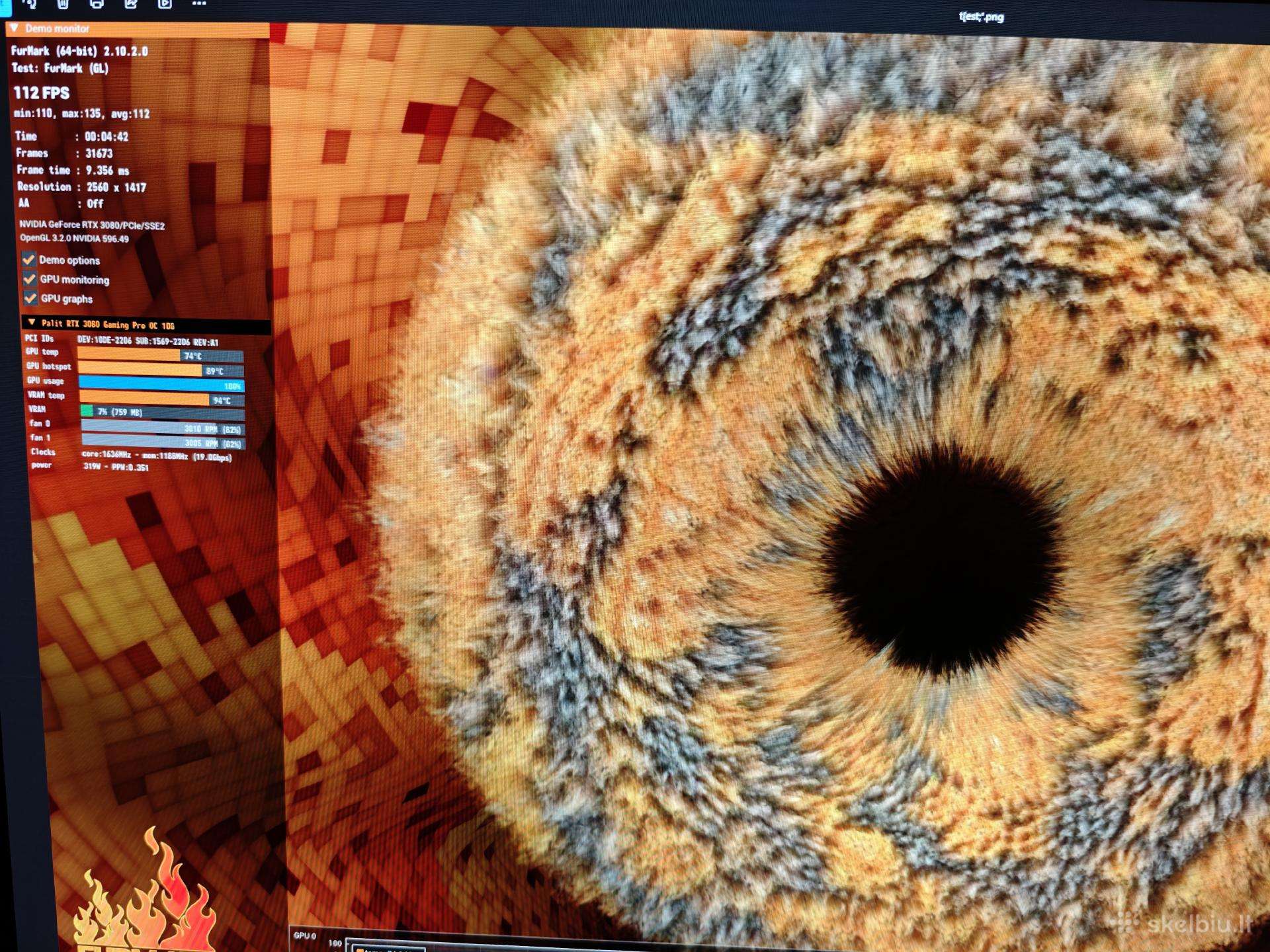Click the Frames value 31673
The image size is (1270, 952).
click(x=99, y=153)
